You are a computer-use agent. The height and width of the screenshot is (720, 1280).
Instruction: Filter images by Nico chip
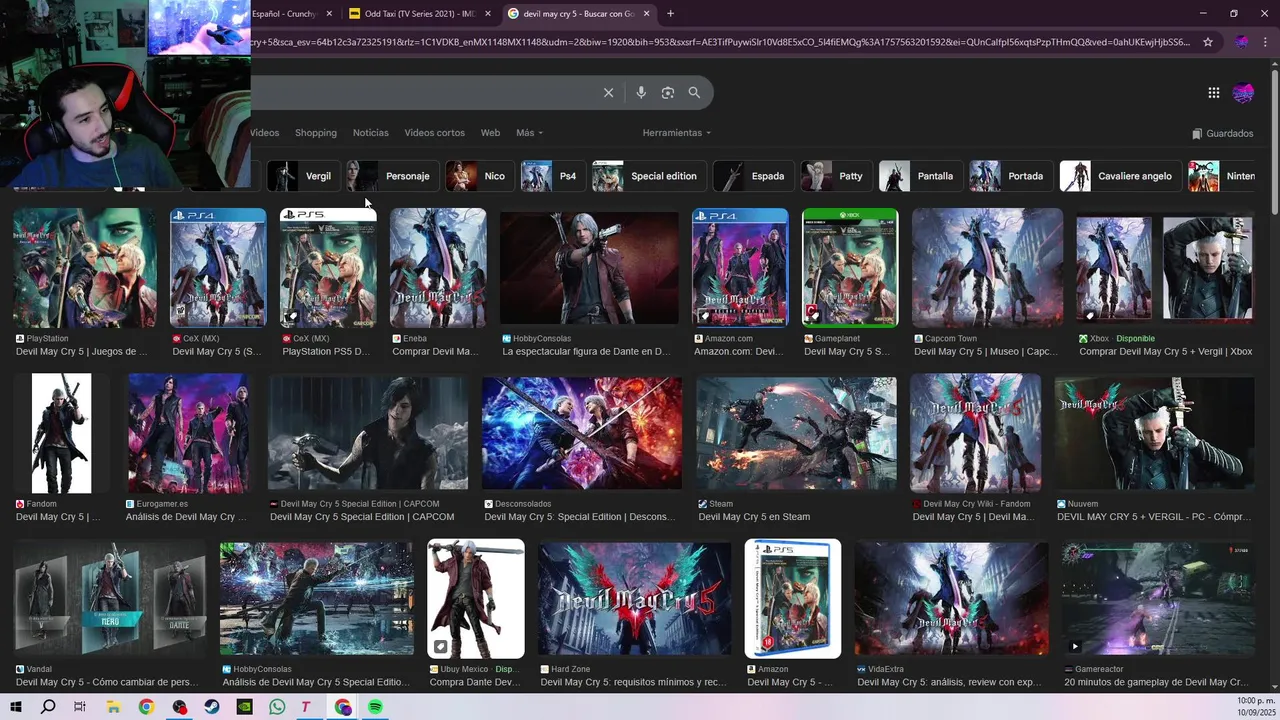coord(479,176)
